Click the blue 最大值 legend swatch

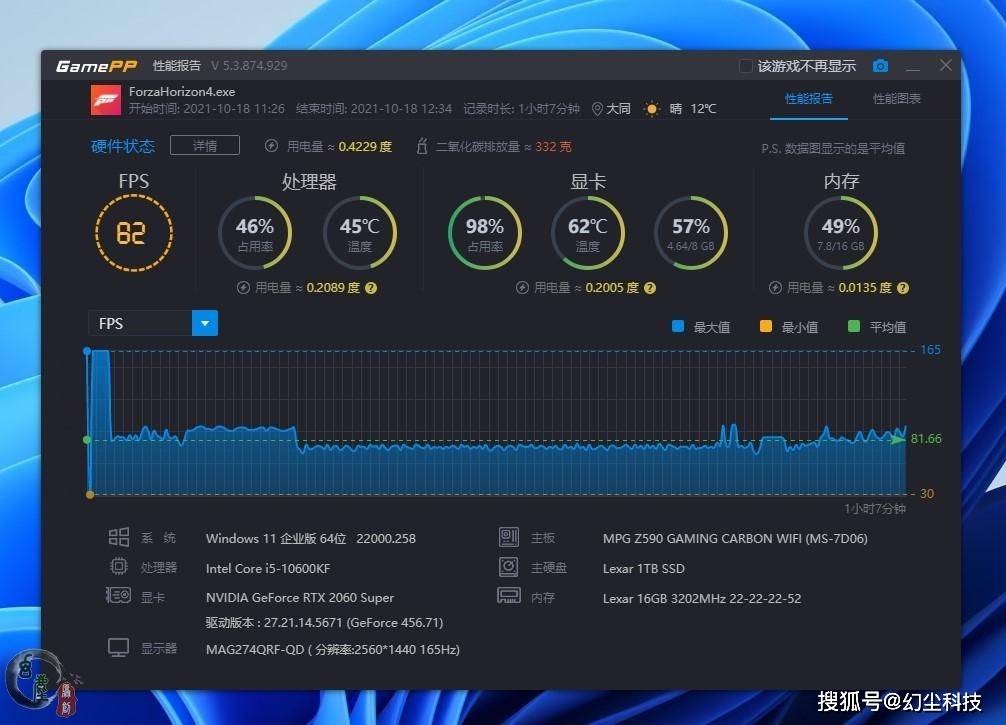tap(678, 327)
